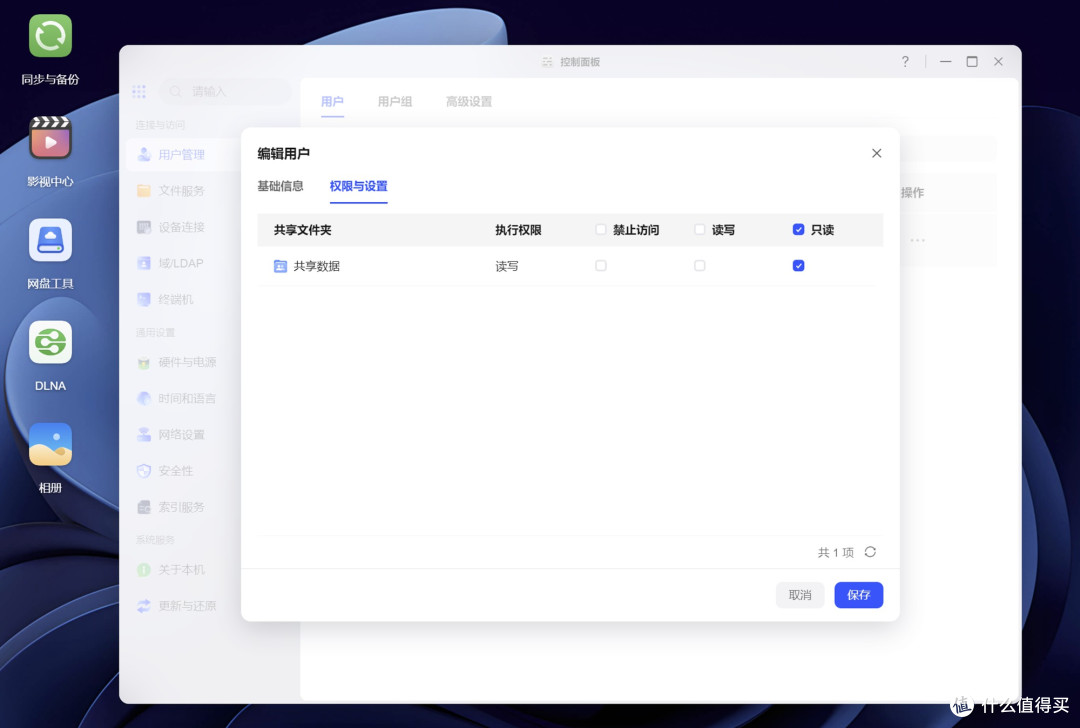Image resolution: width=1080 pixels, height=728 pixels.
Task: Click the 共享数据 folder name
Action: pos(317,266)
